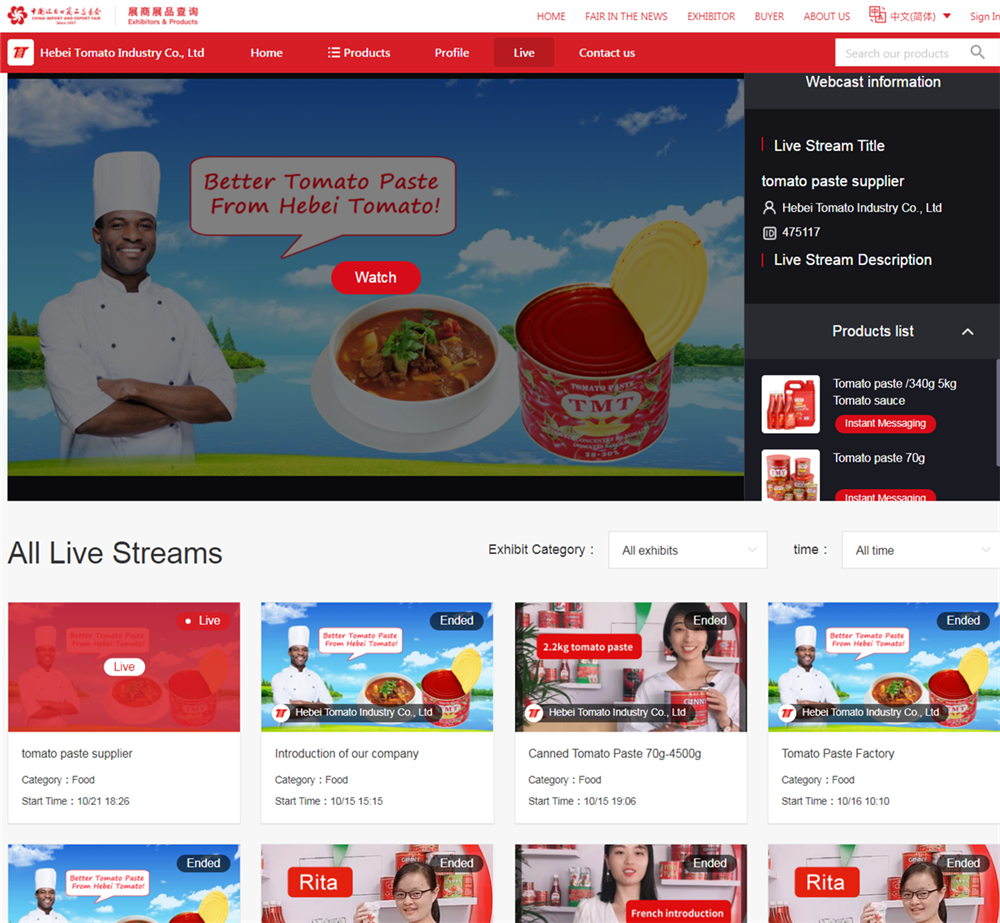Open the HOME top navigation link
The height and width of the screenshot is (923, 1000).
tap(551, 17)
